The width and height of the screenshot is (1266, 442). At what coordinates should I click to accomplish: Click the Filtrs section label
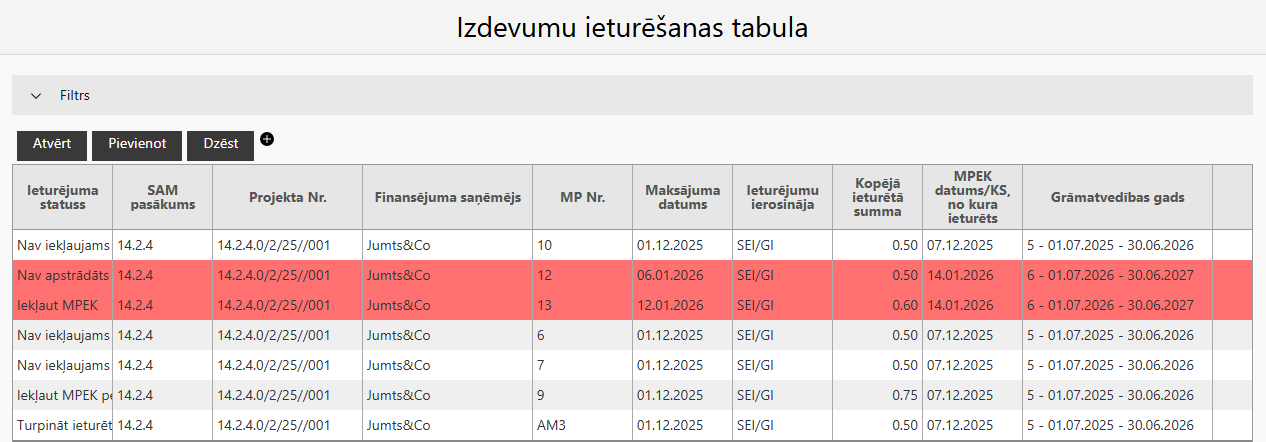pos(75,96)
